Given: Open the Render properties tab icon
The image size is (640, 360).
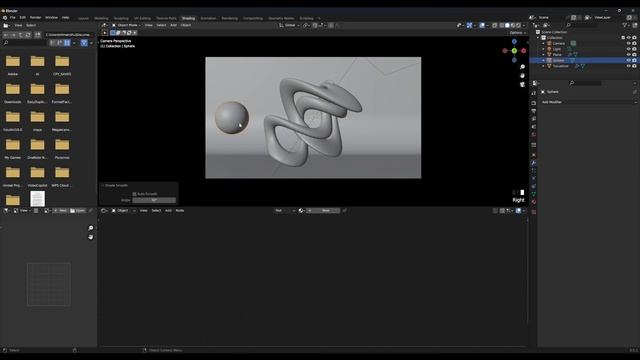Looking at the screenshot, I should coord(533,103).
